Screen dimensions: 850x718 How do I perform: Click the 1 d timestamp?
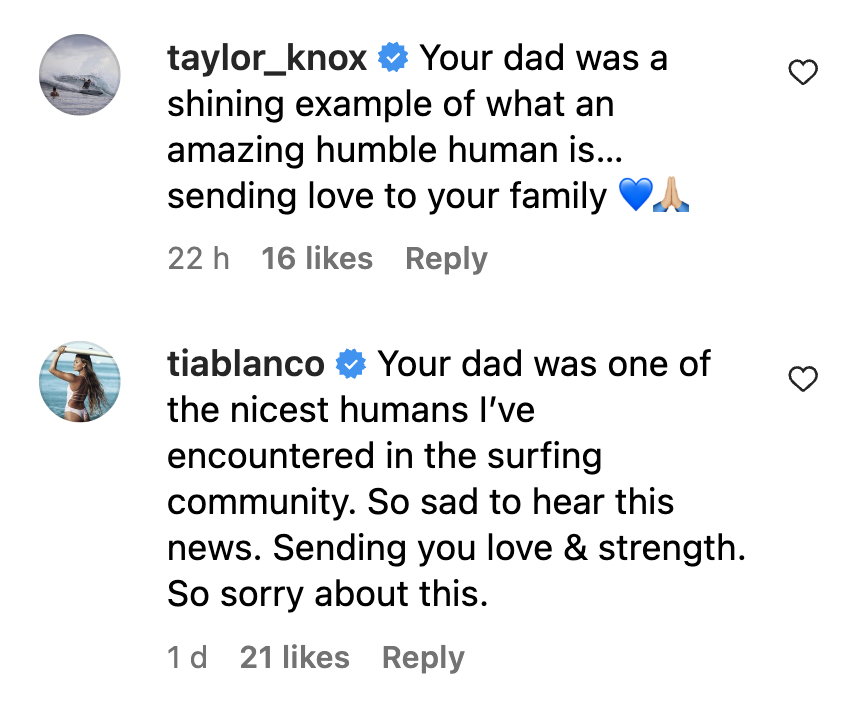pyautogui.click(x=187, y=657)
